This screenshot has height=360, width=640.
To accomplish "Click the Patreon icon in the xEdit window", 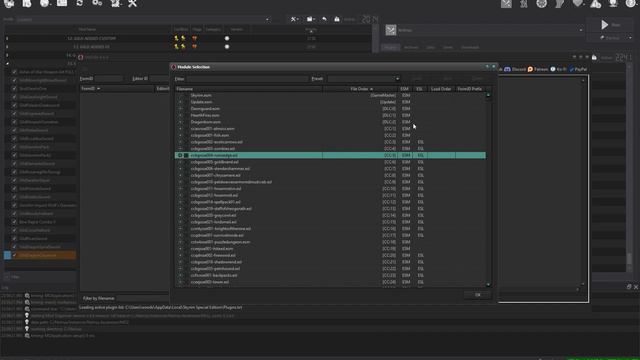I will pyautogui.click(x=530, y=69).
